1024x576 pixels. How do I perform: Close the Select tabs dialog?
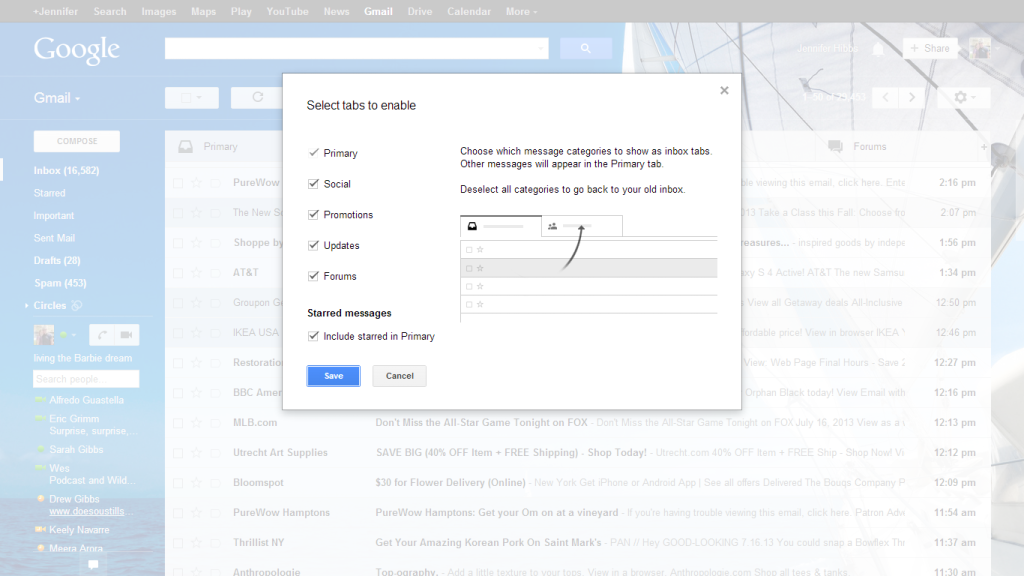724,91
